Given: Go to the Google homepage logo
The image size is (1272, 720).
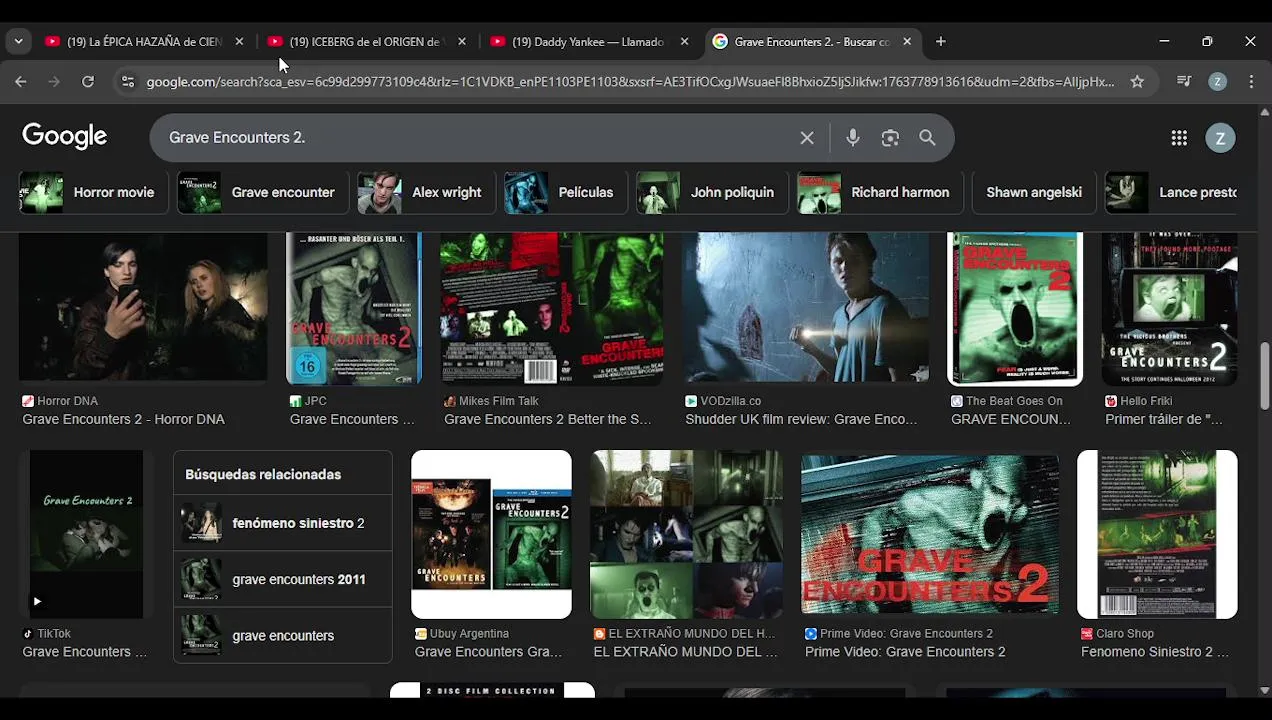Looking at the screenshot, I should tap(65, 137).
